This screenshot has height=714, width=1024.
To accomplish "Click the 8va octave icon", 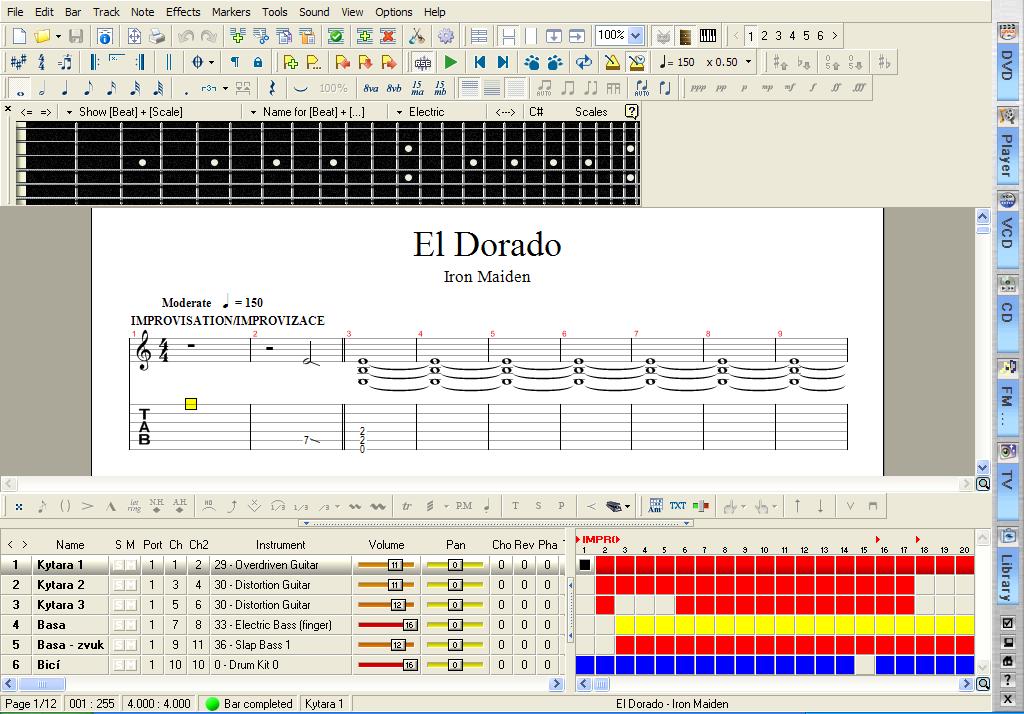I will (371, 88).
